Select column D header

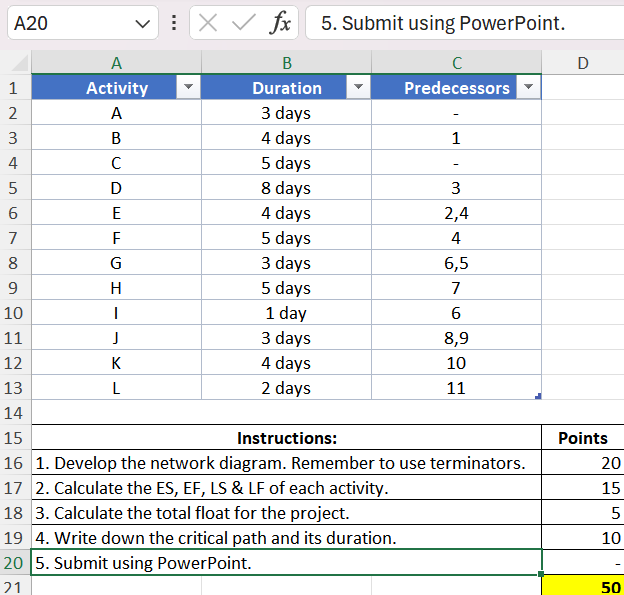click(x=583, y=63)
